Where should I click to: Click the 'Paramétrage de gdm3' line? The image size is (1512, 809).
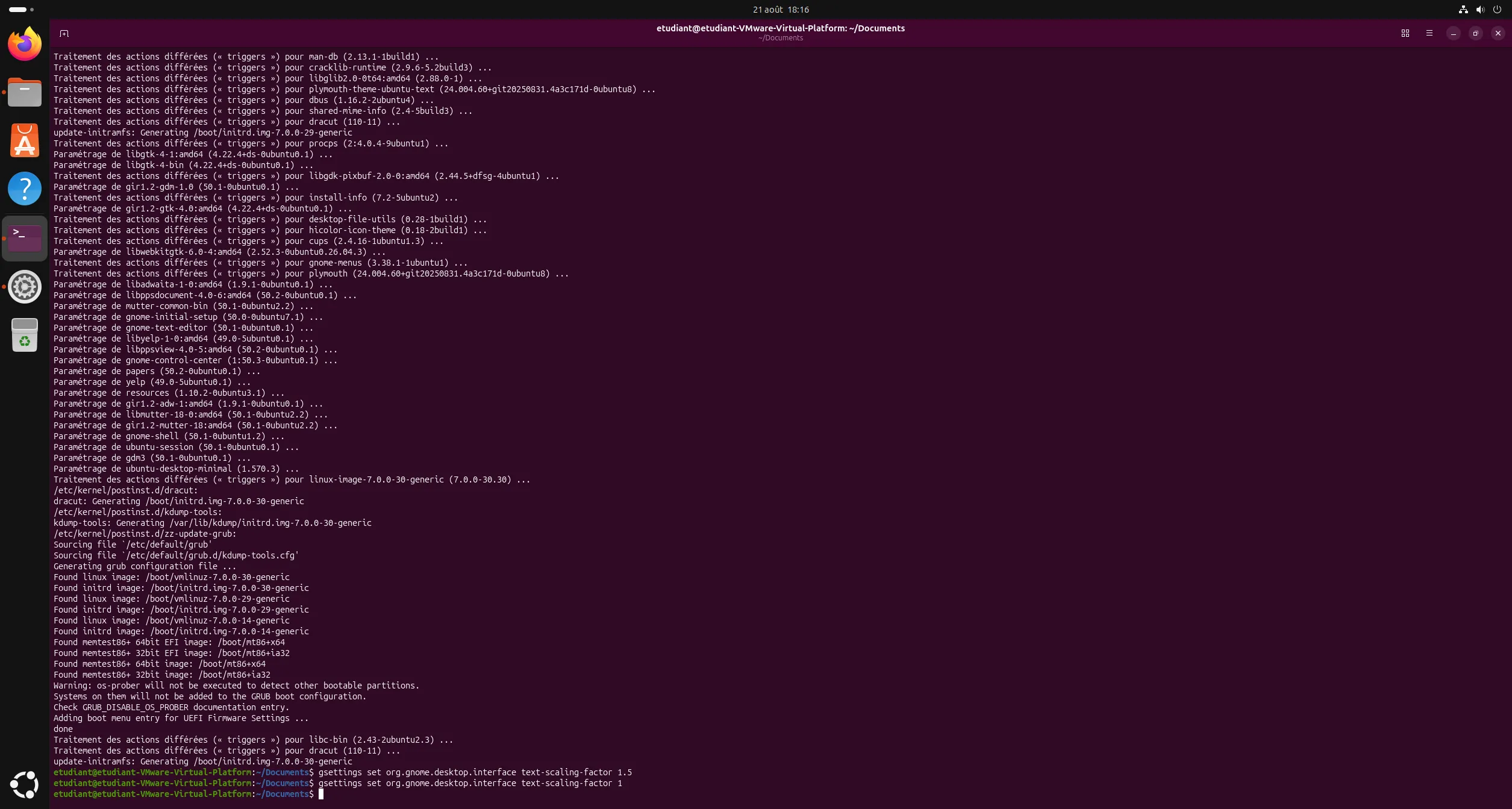(152, 458)
